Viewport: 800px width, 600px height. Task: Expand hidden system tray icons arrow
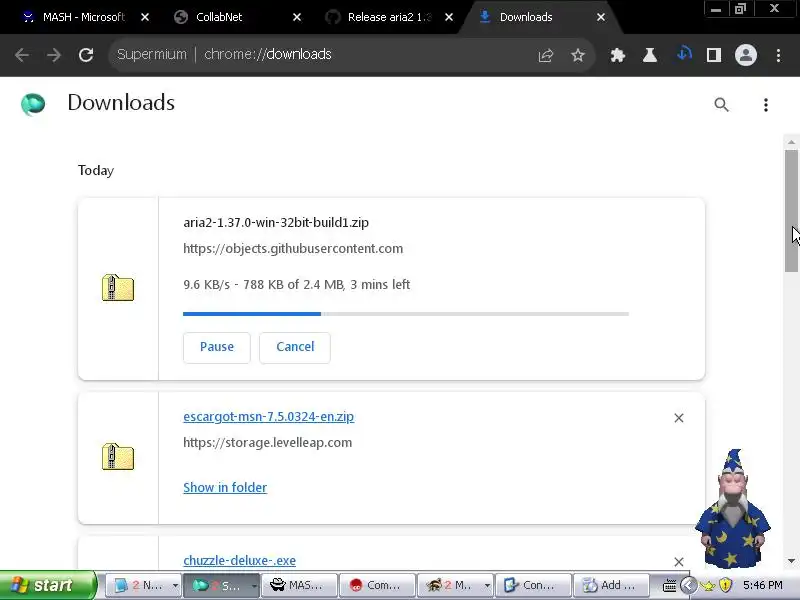point(688,585)
